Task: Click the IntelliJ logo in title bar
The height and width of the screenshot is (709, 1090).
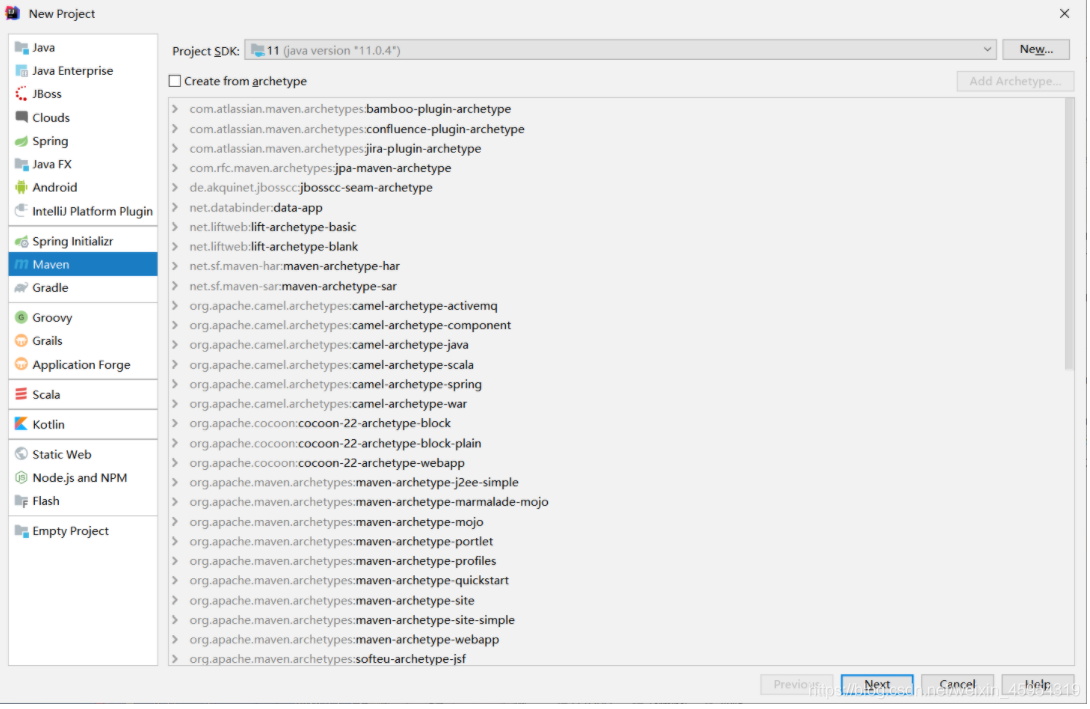Action: [x=13, y=13]
